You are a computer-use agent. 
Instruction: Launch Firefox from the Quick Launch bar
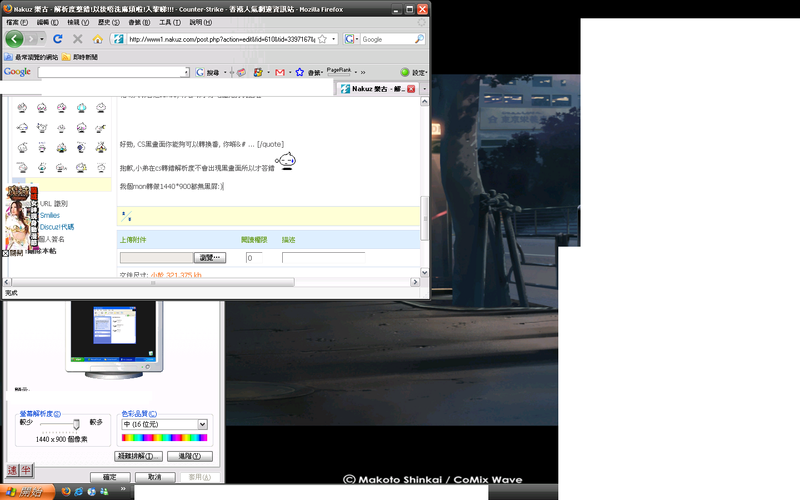[x=66, y=492]
